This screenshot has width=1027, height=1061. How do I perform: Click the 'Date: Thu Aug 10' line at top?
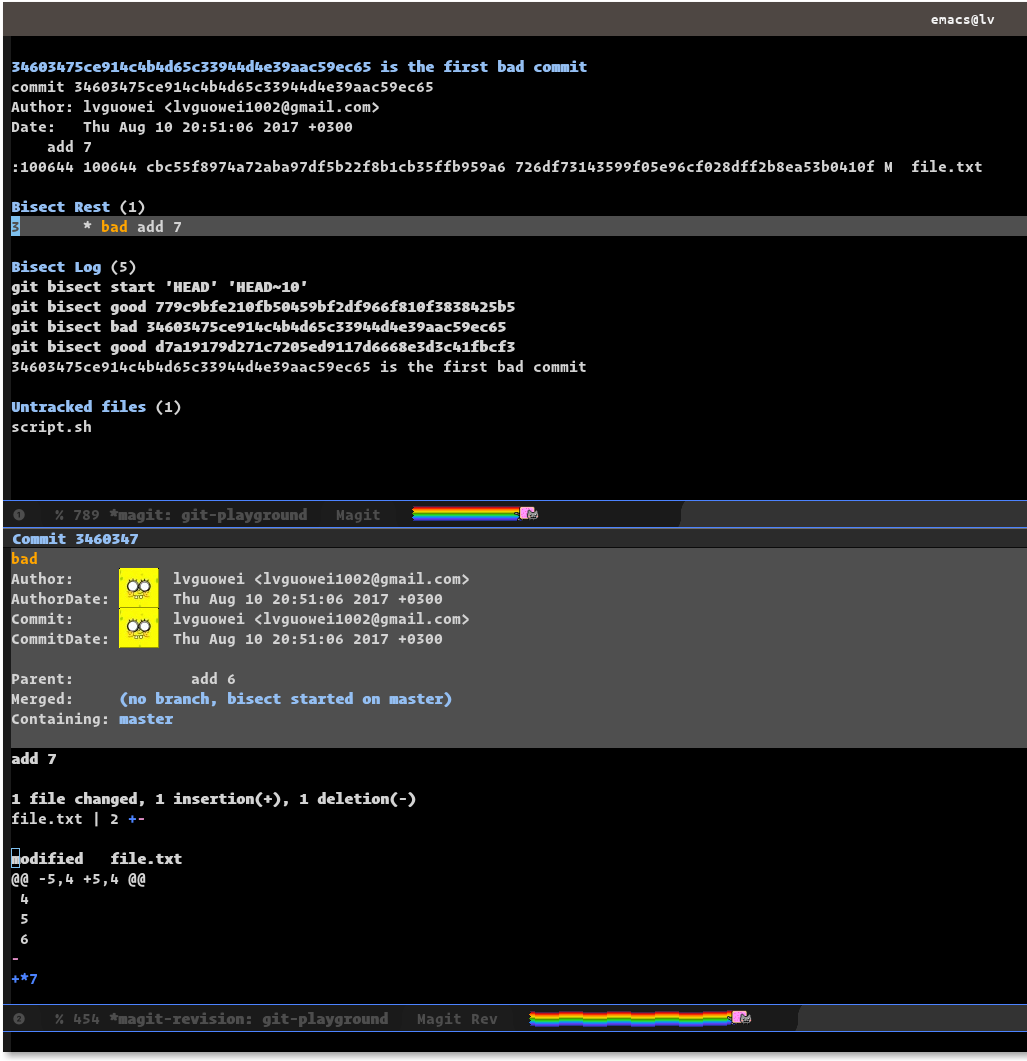(x=182, y=127)
